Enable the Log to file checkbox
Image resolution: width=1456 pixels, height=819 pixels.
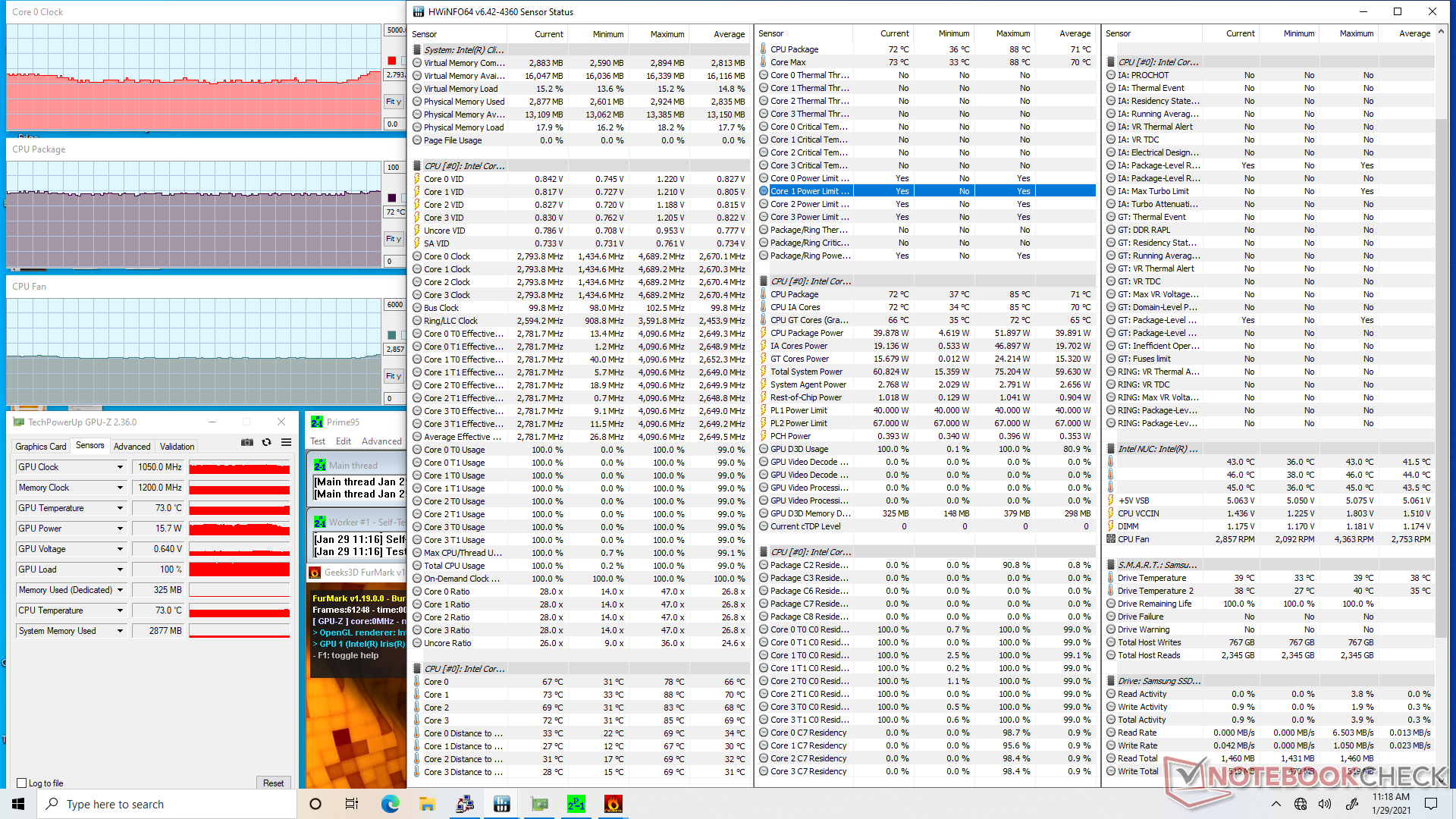(21, 783)
